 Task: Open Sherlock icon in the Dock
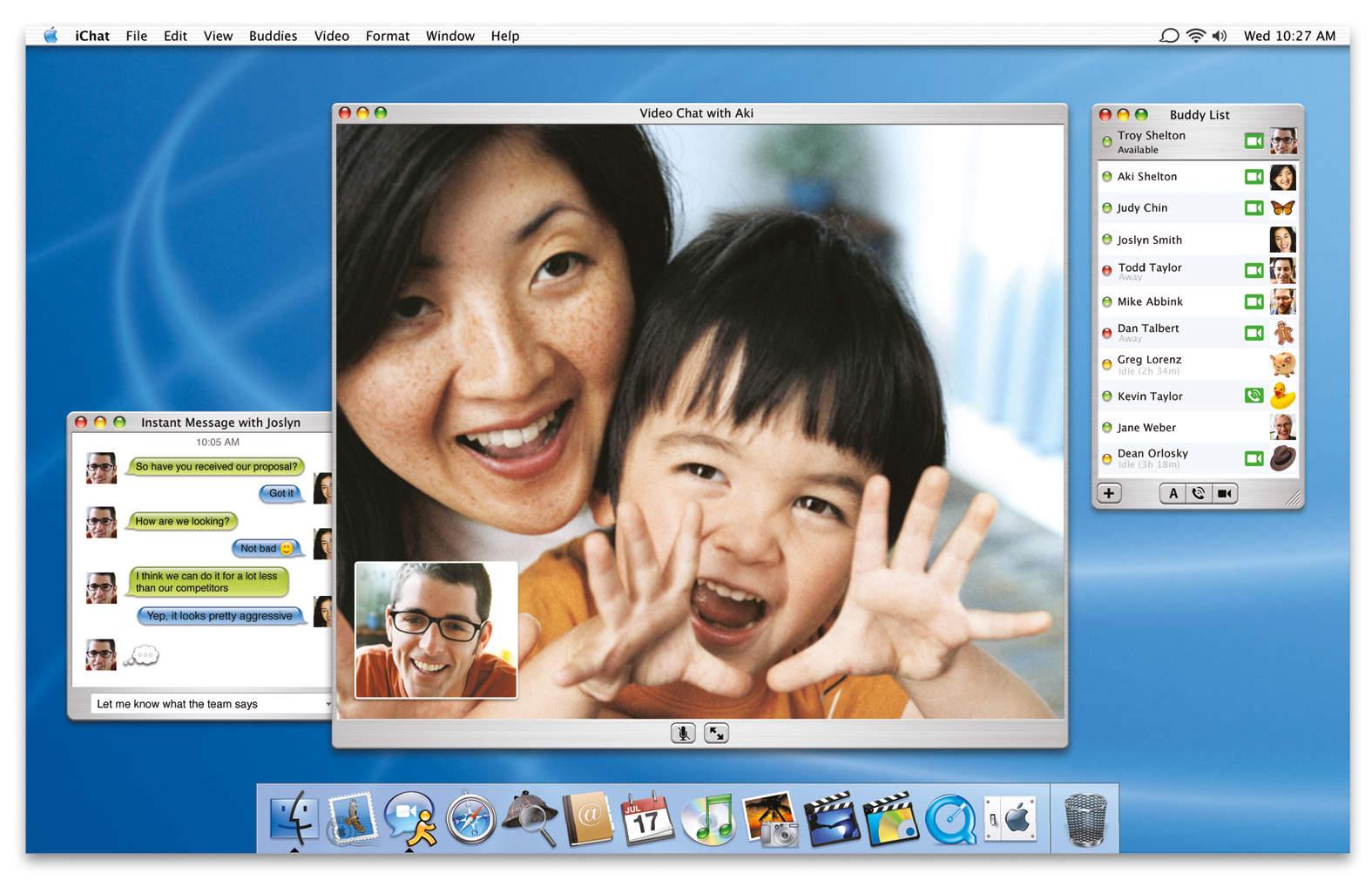pos(530,819)
